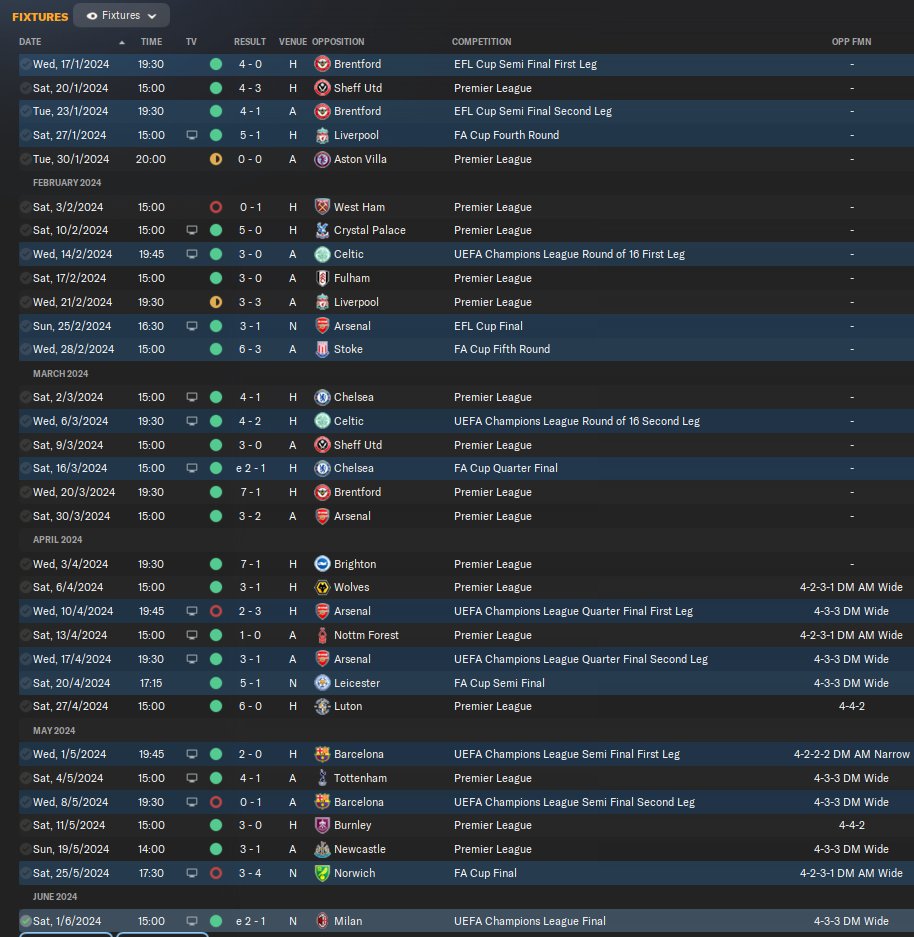Click West Ham club badge
This screenshot has width=914, height=937.
(322, 207)
